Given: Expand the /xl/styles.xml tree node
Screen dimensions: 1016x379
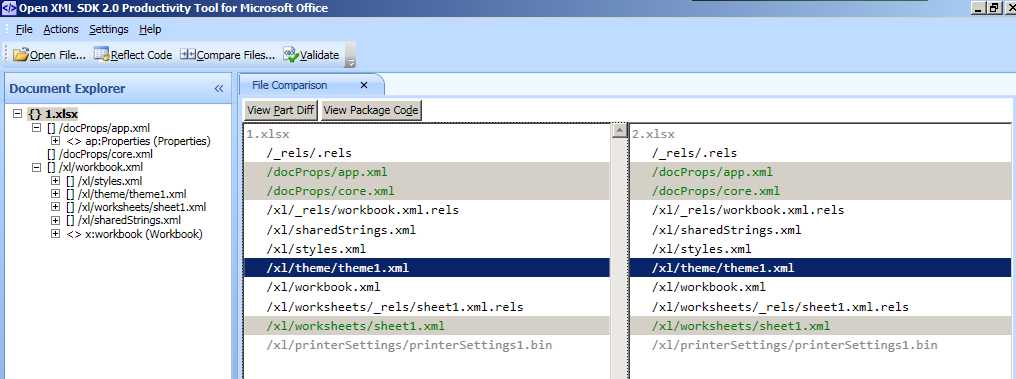Looking at the screenshot, I should [x=55, y=181].
